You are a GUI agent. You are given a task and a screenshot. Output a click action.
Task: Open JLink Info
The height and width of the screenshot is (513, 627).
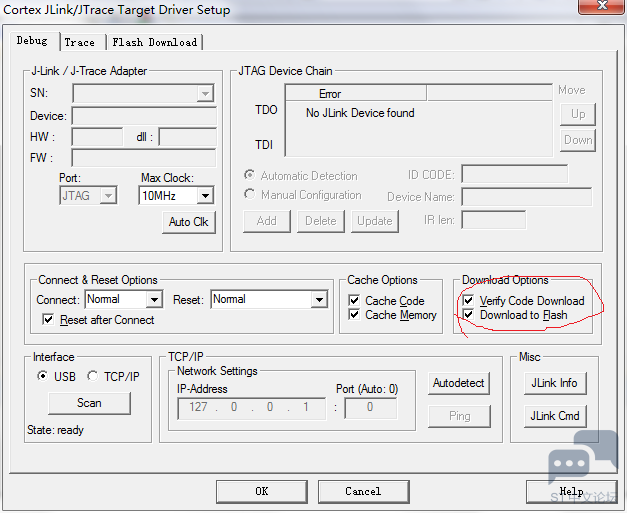click(x=555, y=383)
